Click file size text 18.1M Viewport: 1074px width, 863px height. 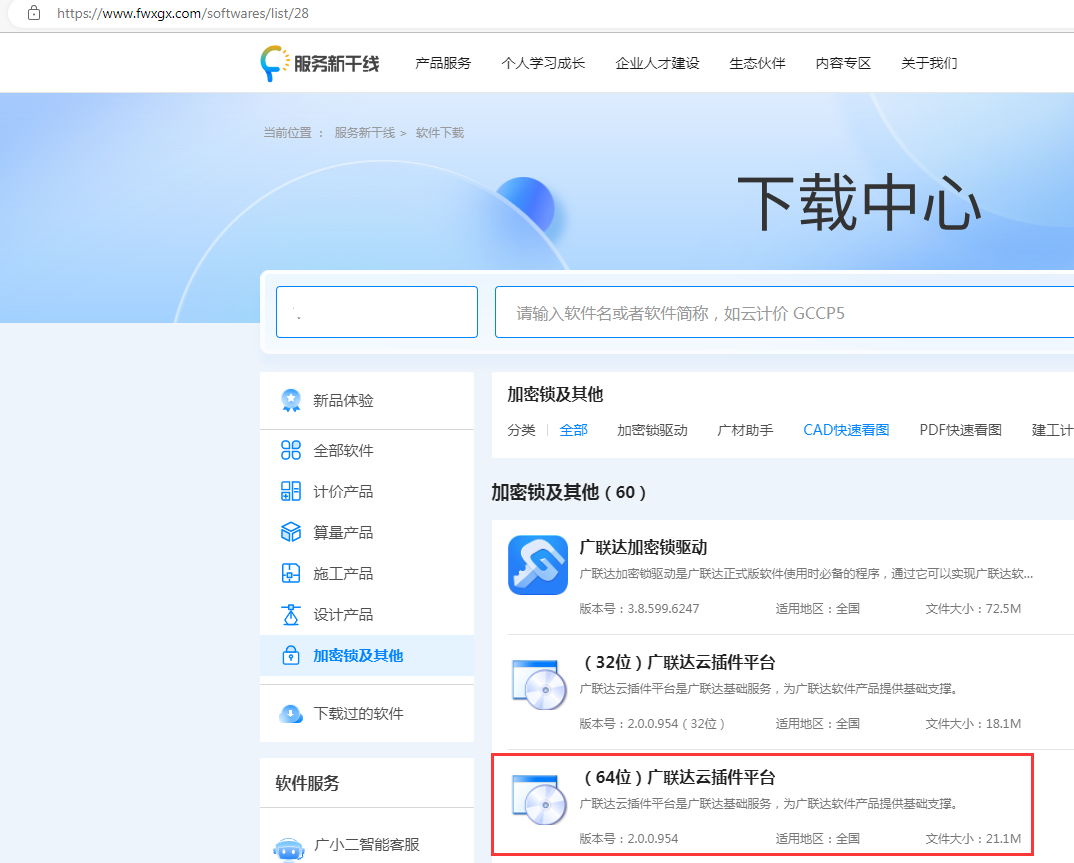coord(1003,724)
